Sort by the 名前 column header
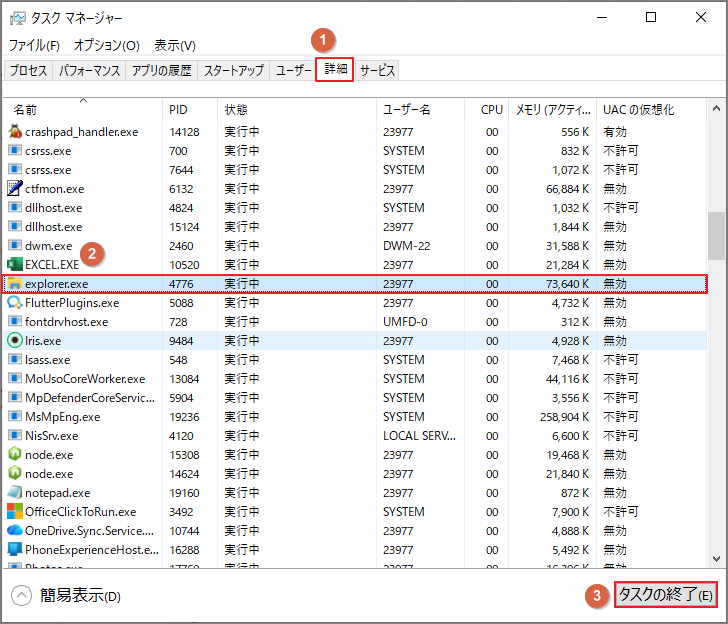728x624 pixels. [83, 110]
